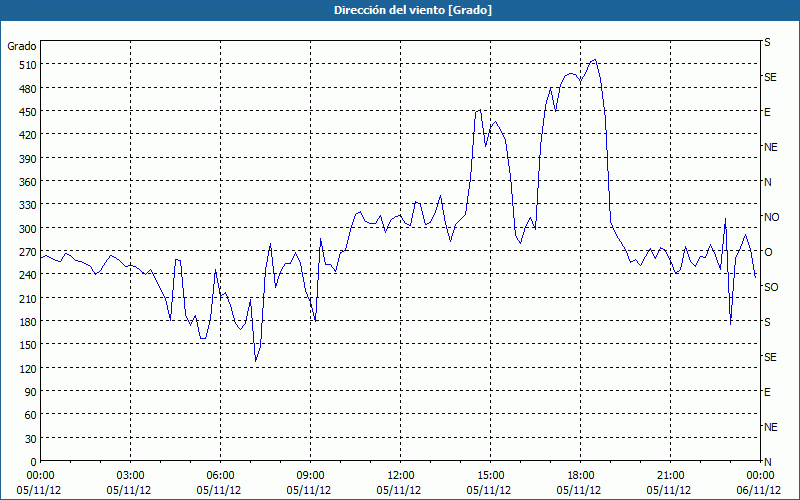Select the 330 value on the left axis
This screenshot has width=800, height=500.
click(x=28, y=205)
